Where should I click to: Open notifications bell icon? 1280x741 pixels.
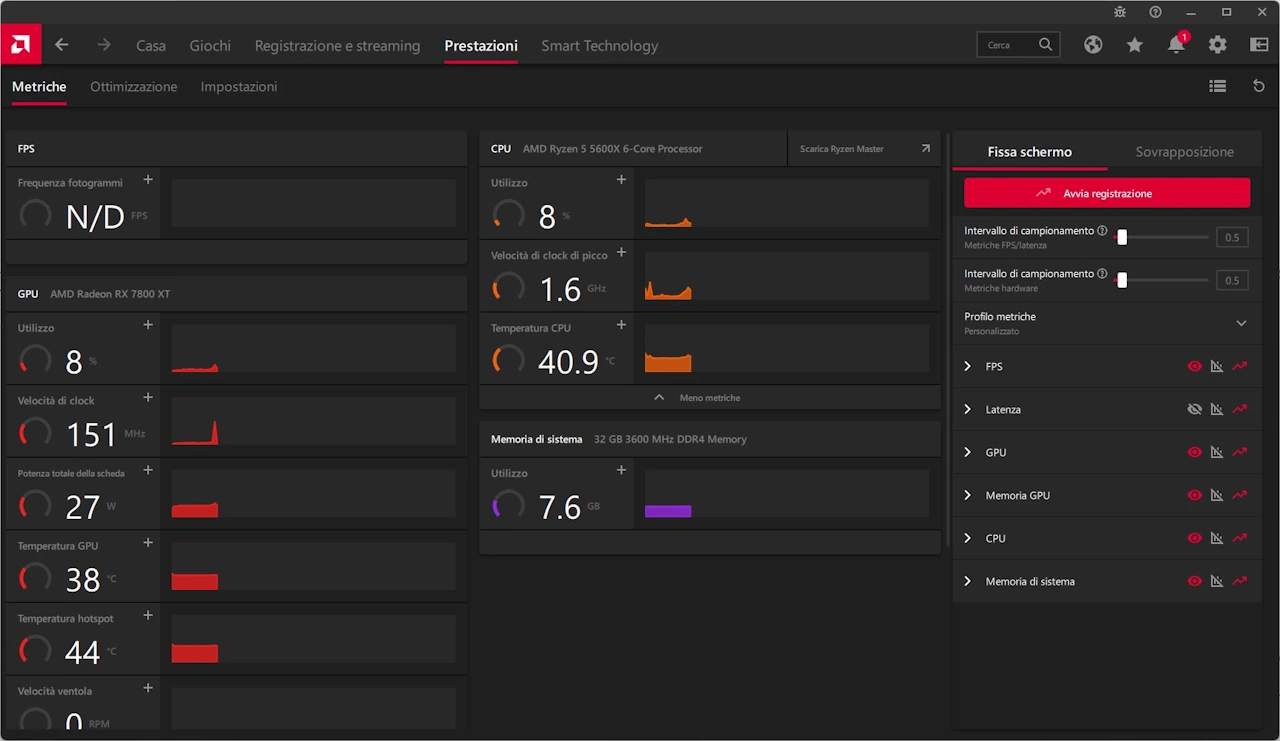pos(1176,45)
